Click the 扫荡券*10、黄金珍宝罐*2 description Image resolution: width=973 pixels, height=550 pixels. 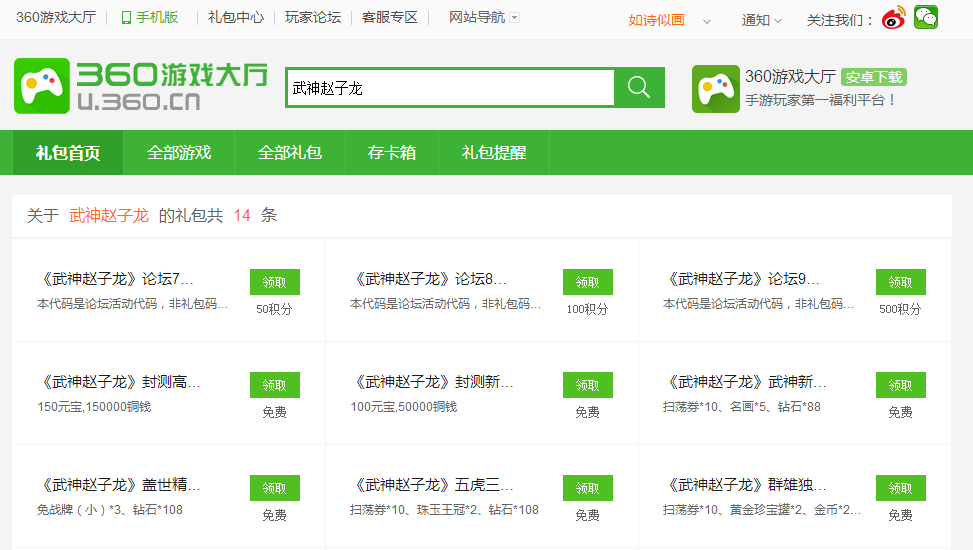[x=762, y=510]
